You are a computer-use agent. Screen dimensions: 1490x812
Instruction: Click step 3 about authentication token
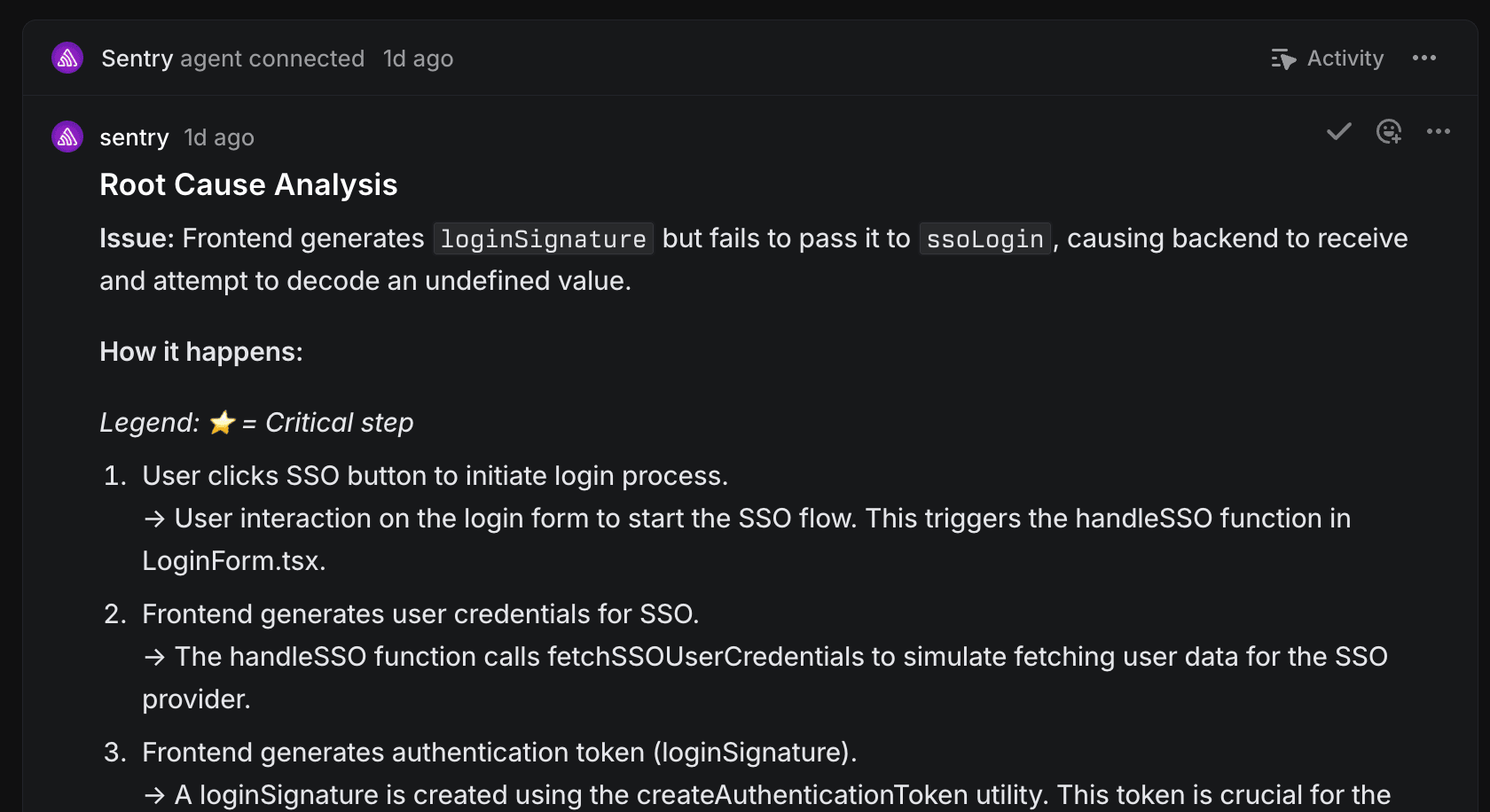click(x=499, y=753)
